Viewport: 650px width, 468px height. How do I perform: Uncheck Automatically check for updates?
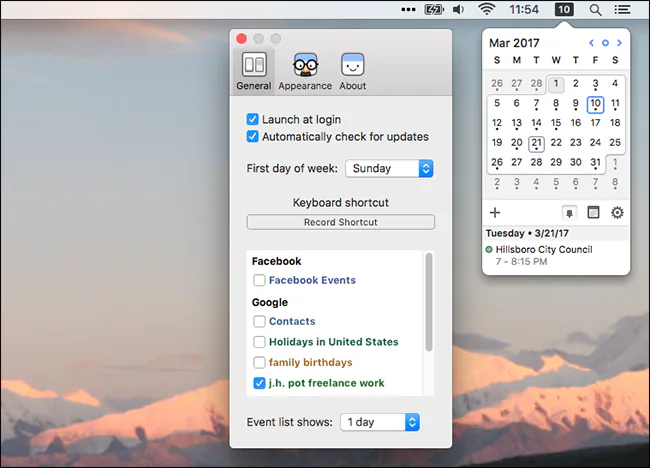[252, 136]
